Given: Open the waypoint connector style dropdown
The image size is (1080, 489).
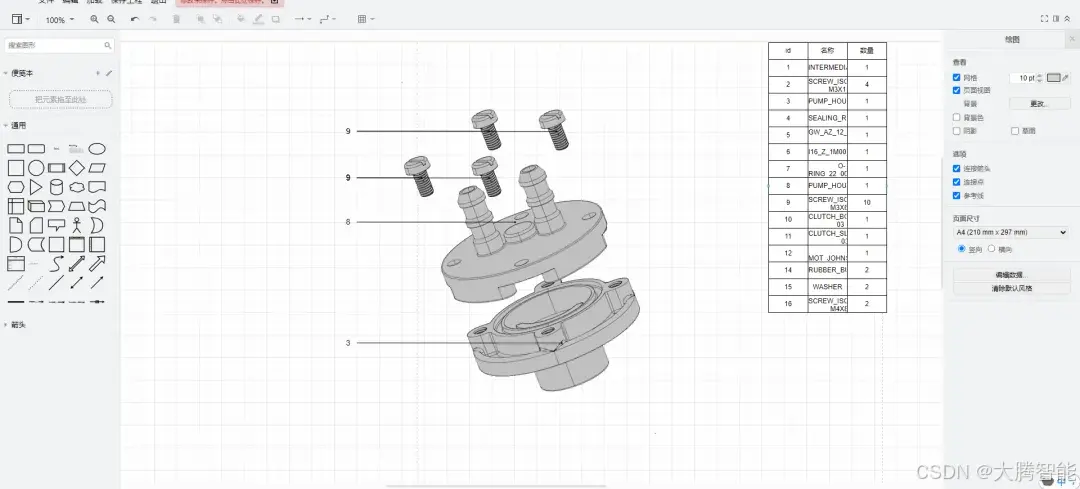Looking at the screenshot, I should pyautogui.click(x=328, y=19).
